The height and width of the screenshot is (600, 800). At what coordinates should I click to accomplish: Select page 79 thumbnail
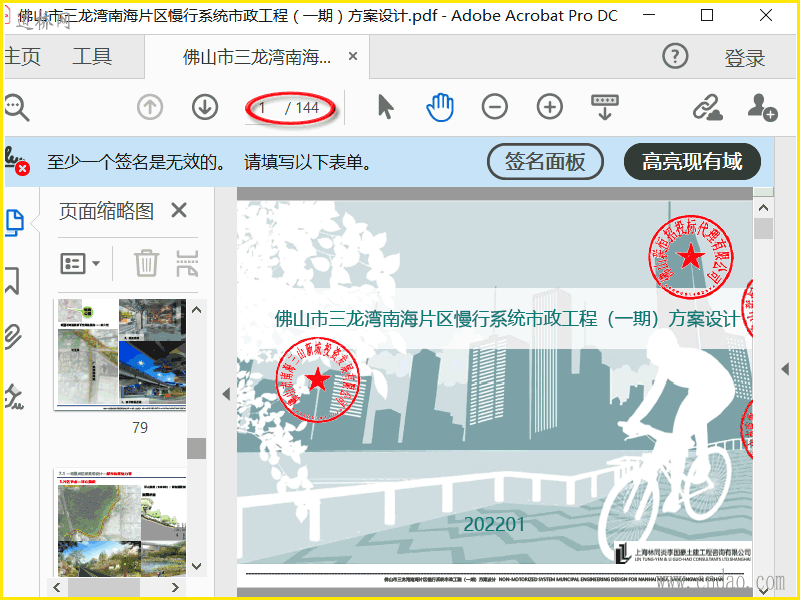pyautogui.click(x=121, y=355)
